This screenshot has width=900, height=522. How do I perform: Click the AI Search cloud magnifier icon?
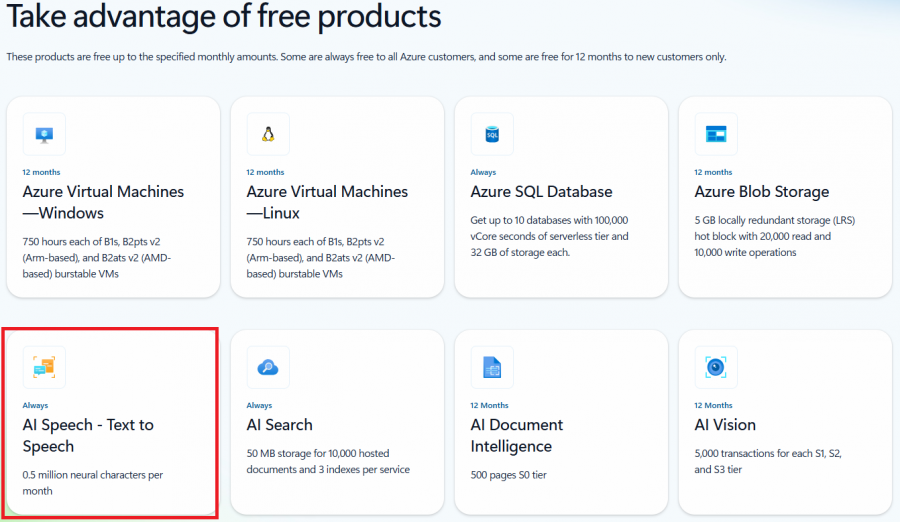268,368
